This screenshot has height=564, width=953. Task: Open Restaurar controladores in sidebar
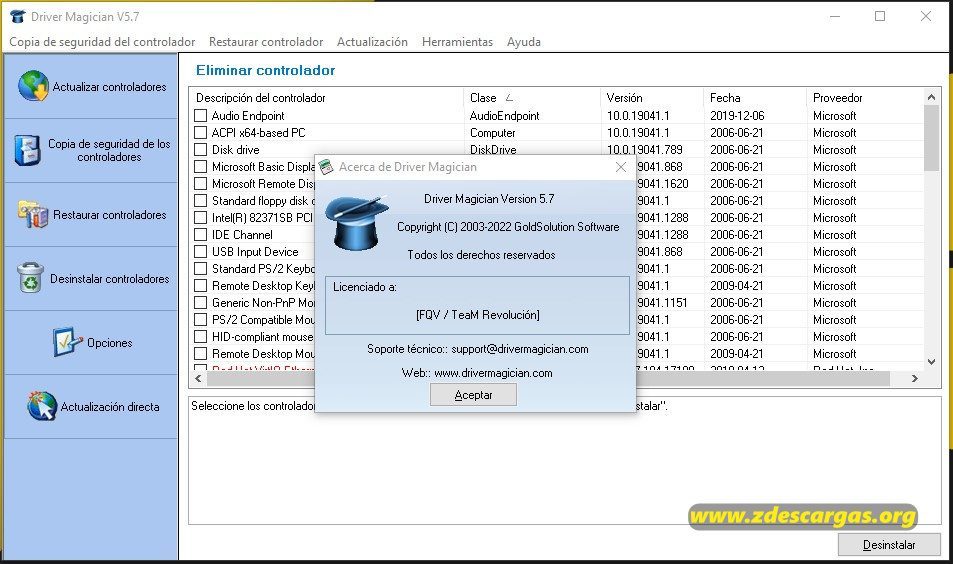(x=91, y=215)
